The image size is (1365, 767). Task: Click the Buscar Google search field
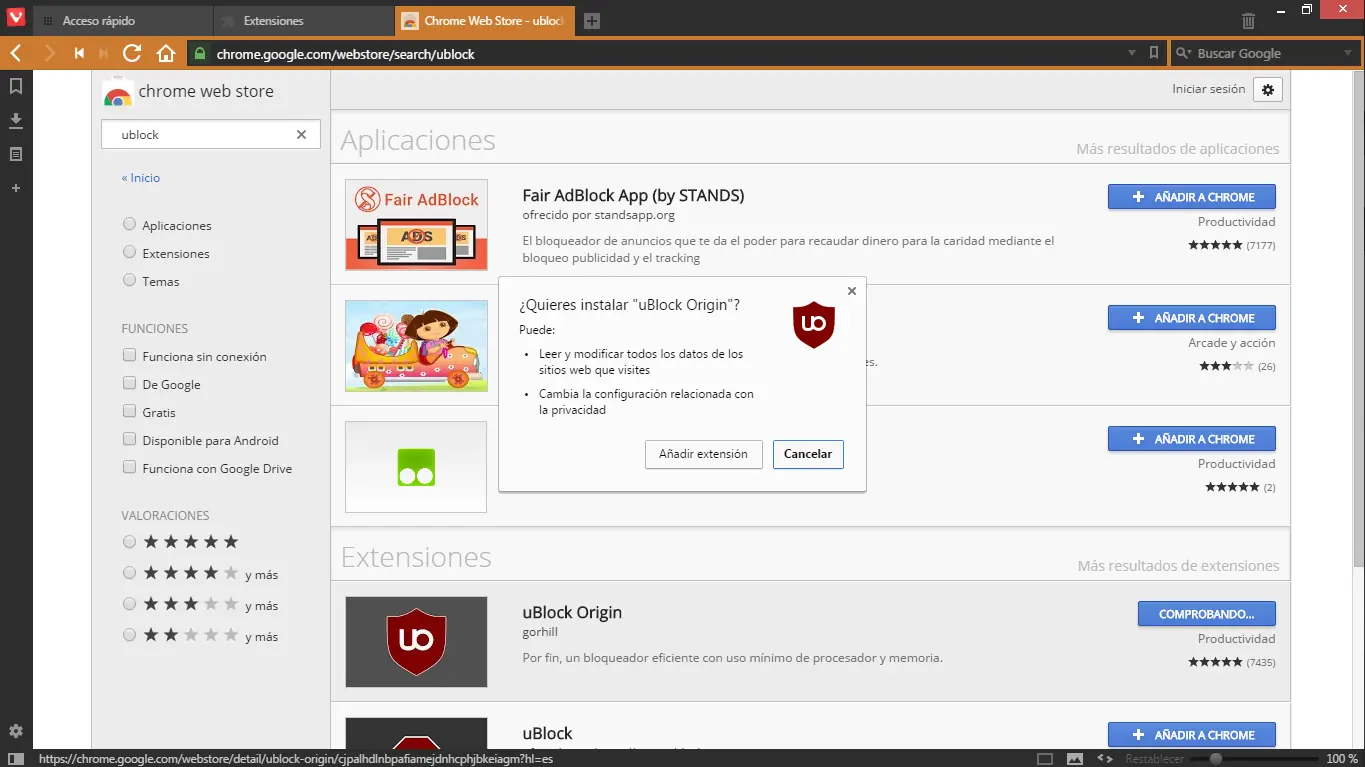click(1265, 53)
